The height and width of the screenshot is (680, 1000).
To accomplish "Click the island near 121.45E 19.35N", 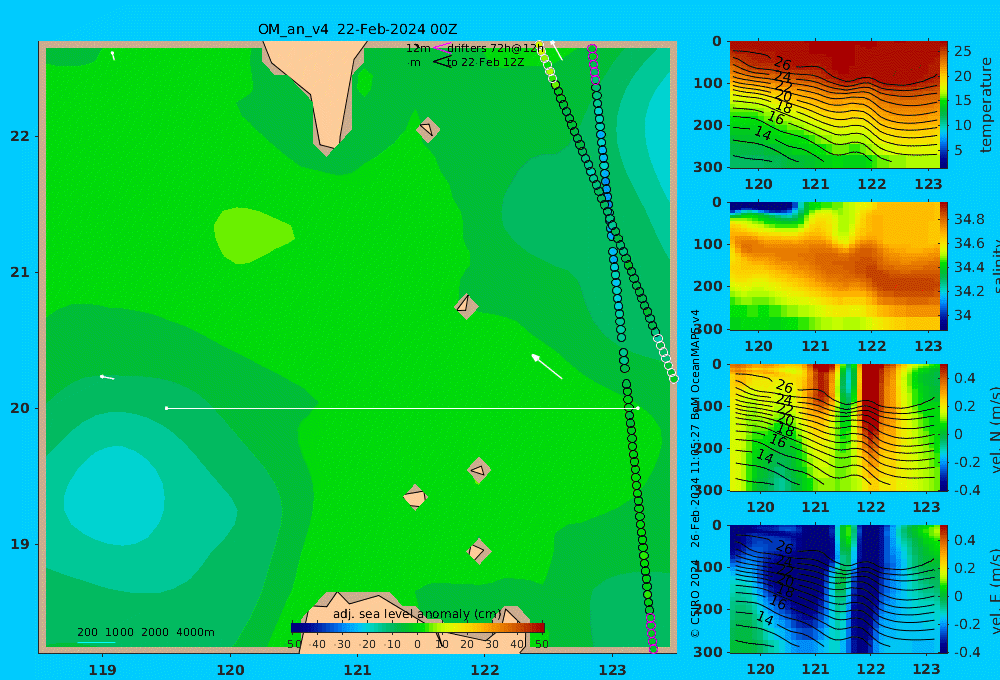I will [x=415, y=496].
